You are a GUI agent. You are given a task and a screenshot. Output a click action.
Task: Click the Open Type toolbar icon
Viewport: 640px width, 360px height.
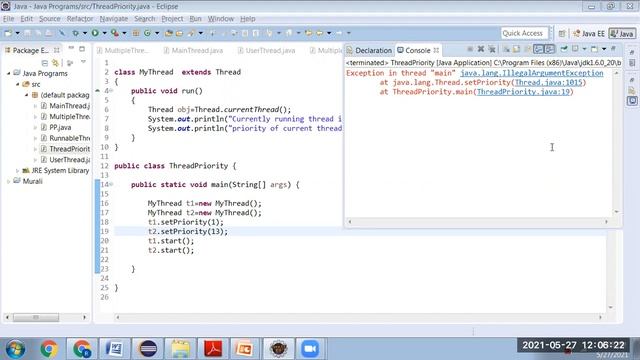tap(169, 33)
